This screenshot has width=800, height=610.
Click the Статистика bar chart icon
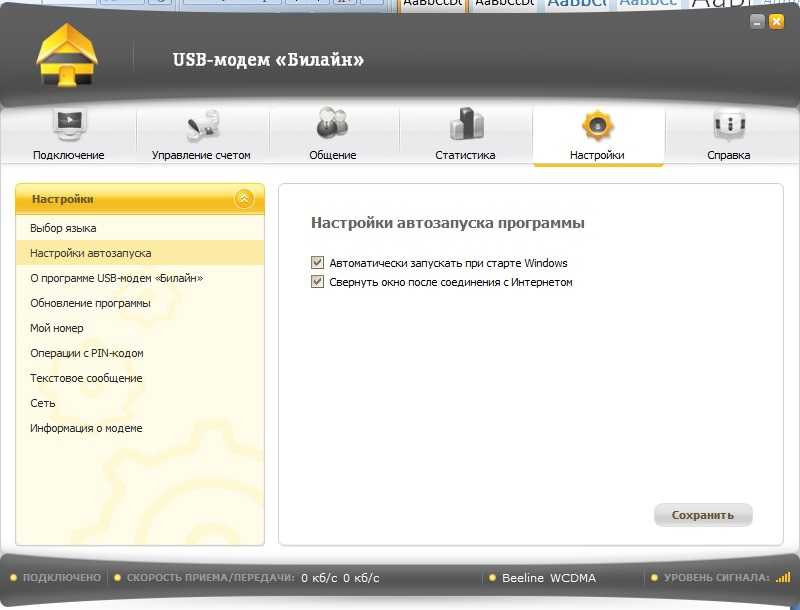coord(466,123)
